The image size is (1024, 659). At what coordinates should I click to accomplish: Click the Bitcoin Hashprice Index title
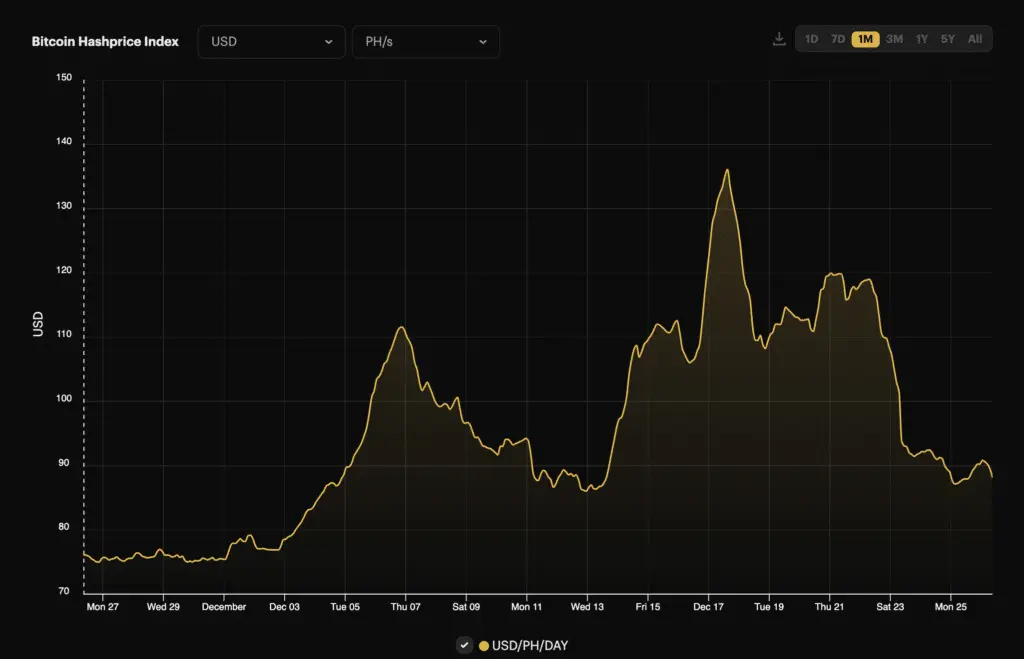coord(103,41)
